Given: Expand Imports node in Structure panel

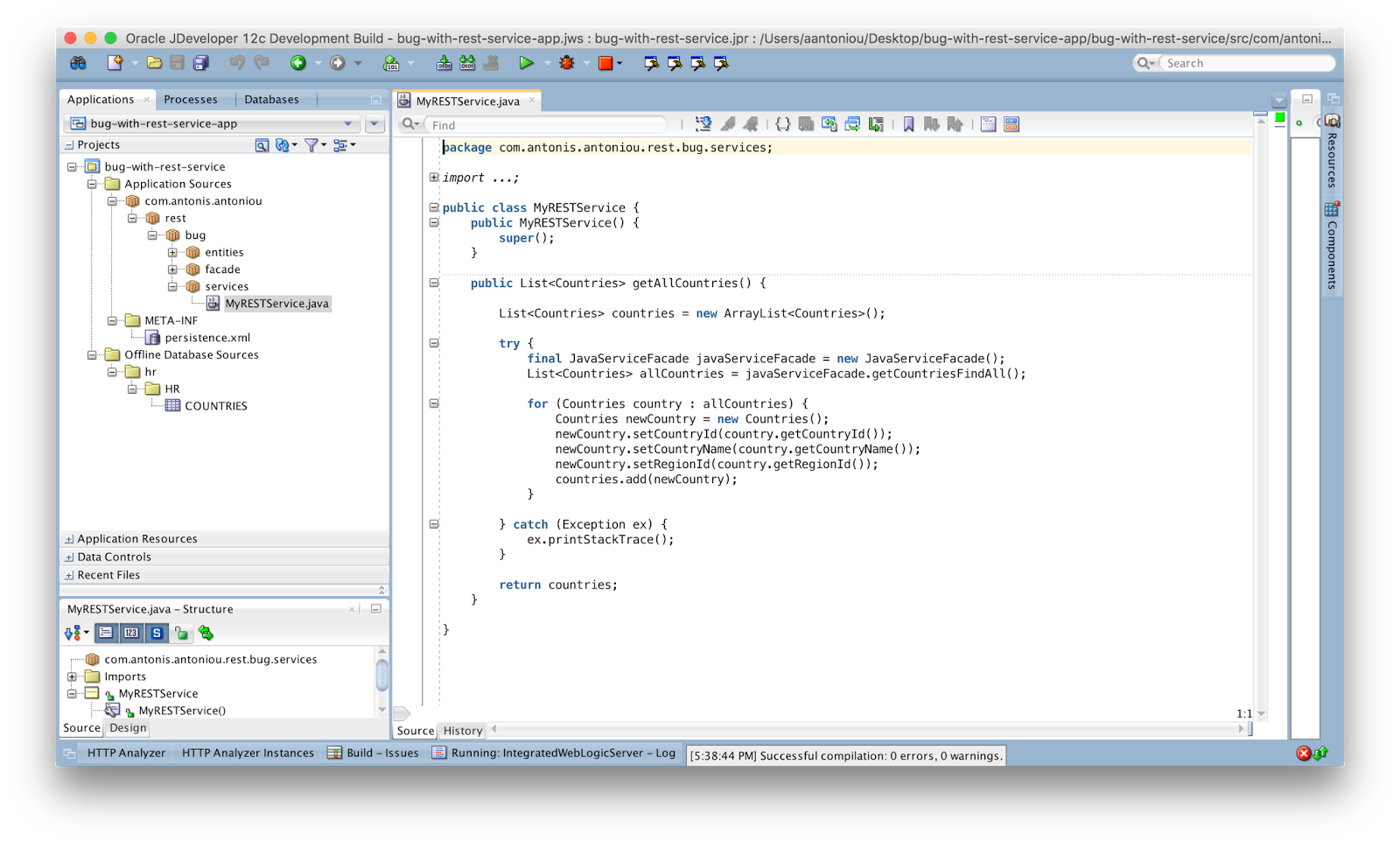Looking at the screenshot, I should pyautogui.click(x=72, y=676).
